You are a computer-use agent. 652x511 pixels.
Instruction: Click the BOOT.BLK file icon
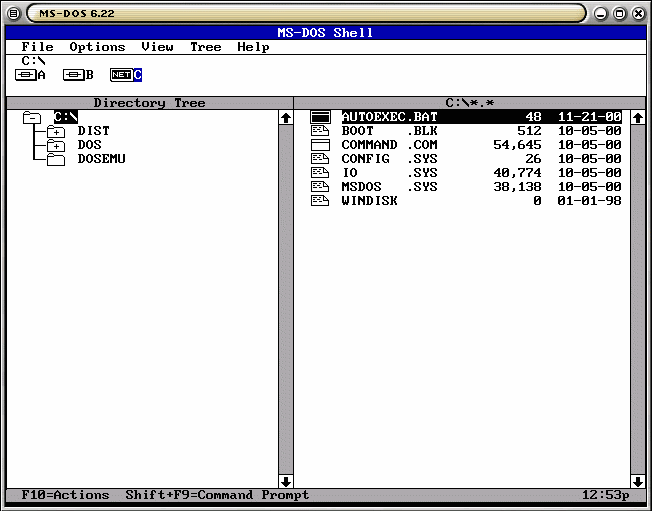click(320, 131)
